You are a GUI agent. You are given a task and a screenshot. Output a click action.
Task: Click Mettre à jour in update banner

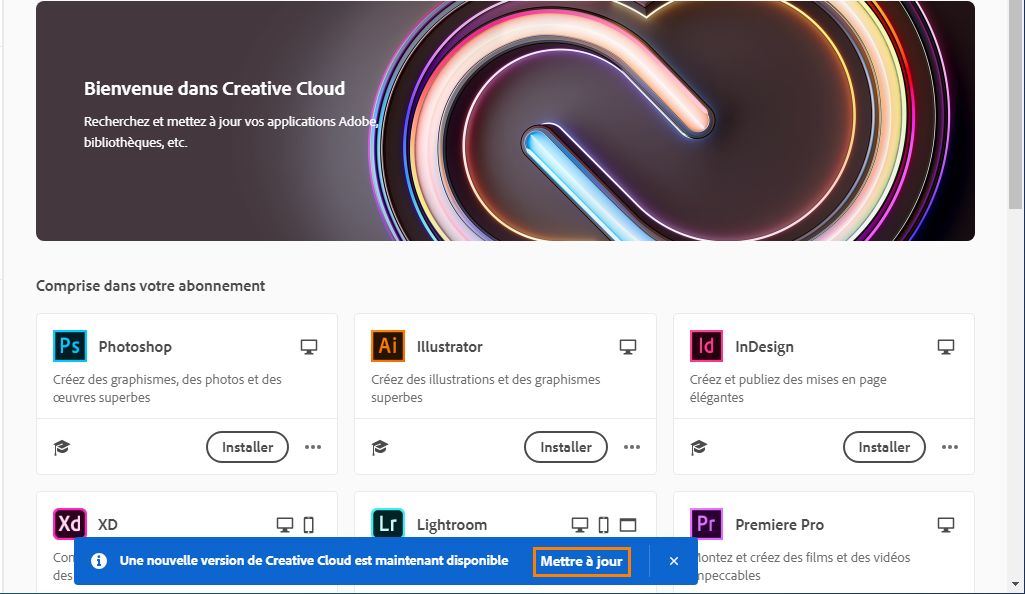pos(581,561)
